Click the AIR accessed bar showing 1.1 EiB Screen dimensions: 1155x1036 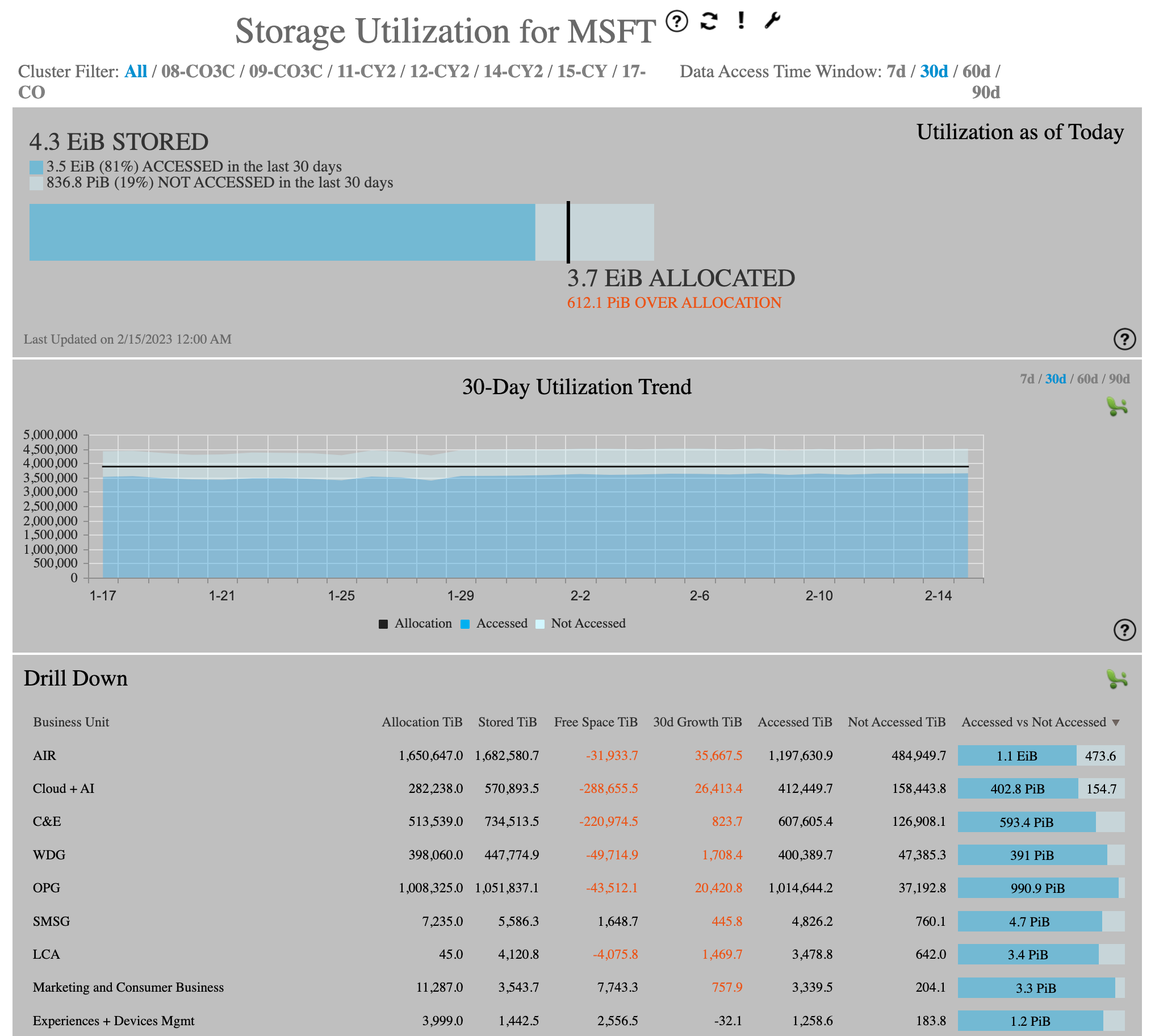(1016, 756)
